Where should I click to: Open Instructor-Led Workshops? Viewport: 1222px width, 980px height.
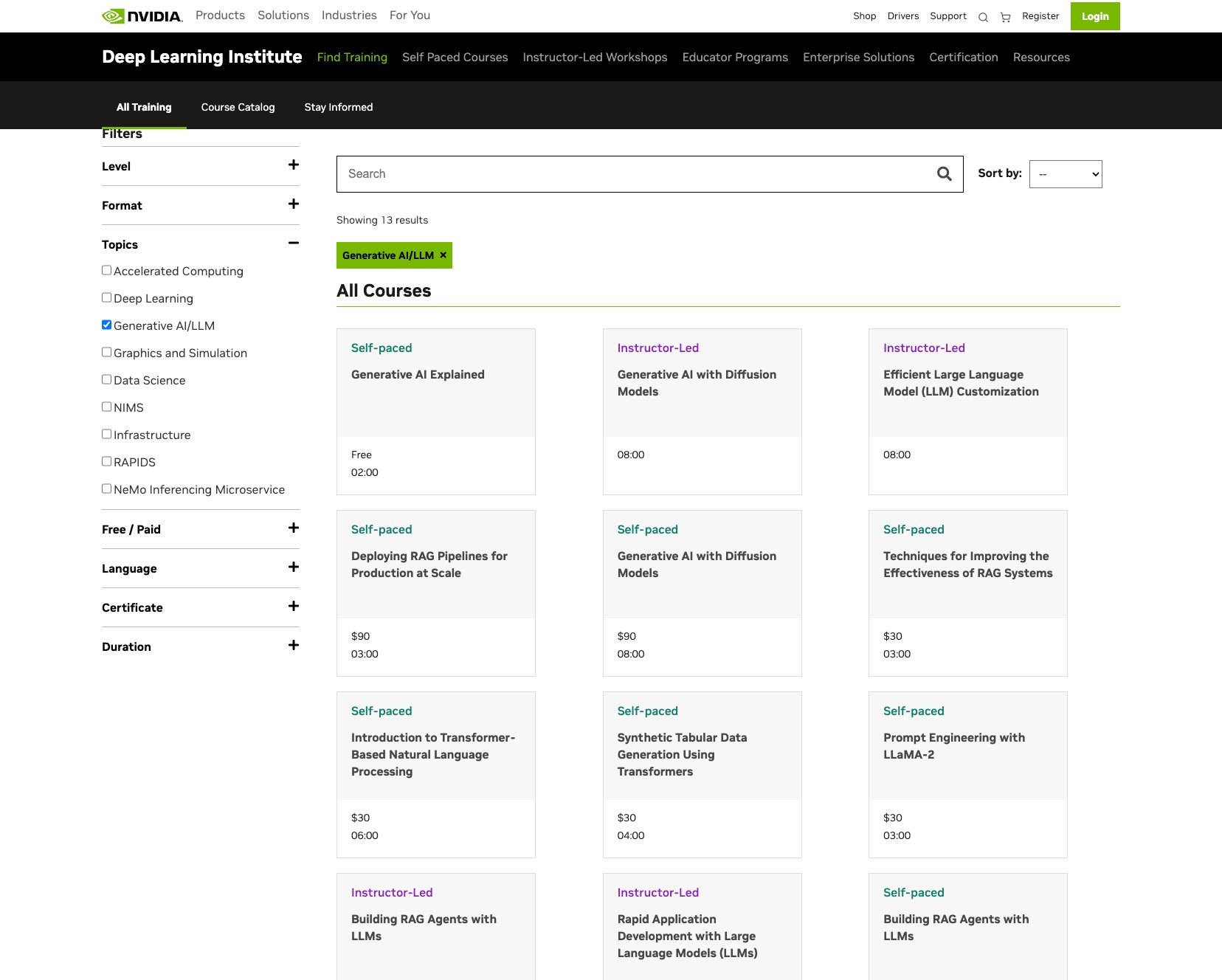[595, 57]
